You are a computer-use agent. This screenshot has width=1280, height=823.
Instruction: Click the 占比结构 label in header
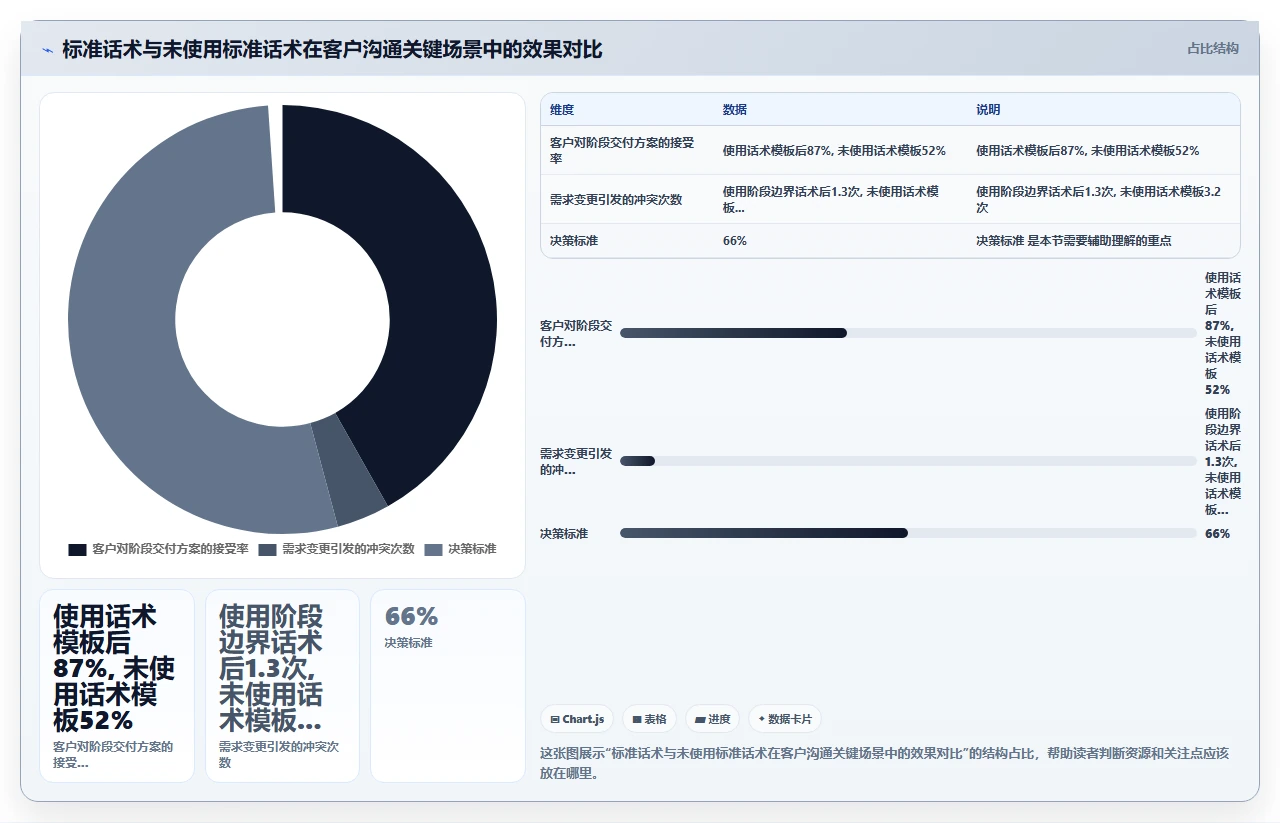1213,48
